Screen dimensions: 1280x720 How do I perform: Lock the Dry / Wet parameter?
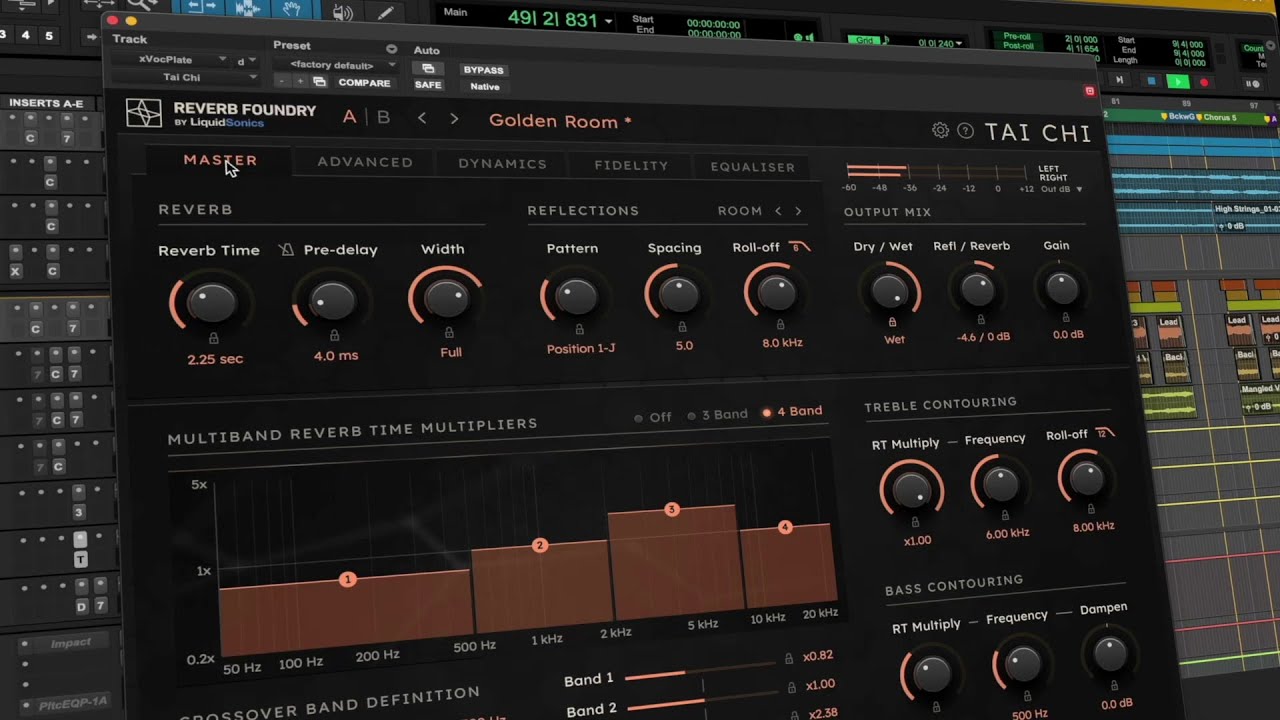pos(892,322)
